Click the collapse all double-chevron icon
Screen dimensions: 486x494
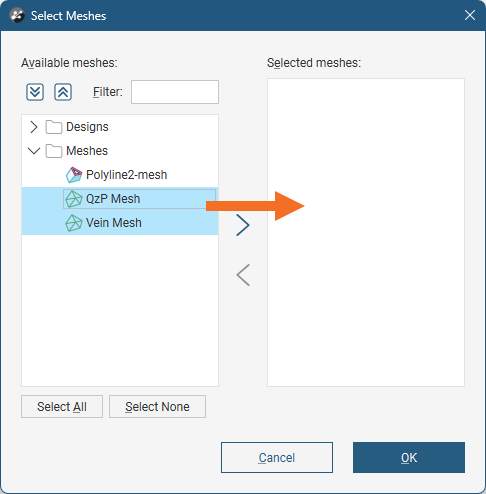63,92
